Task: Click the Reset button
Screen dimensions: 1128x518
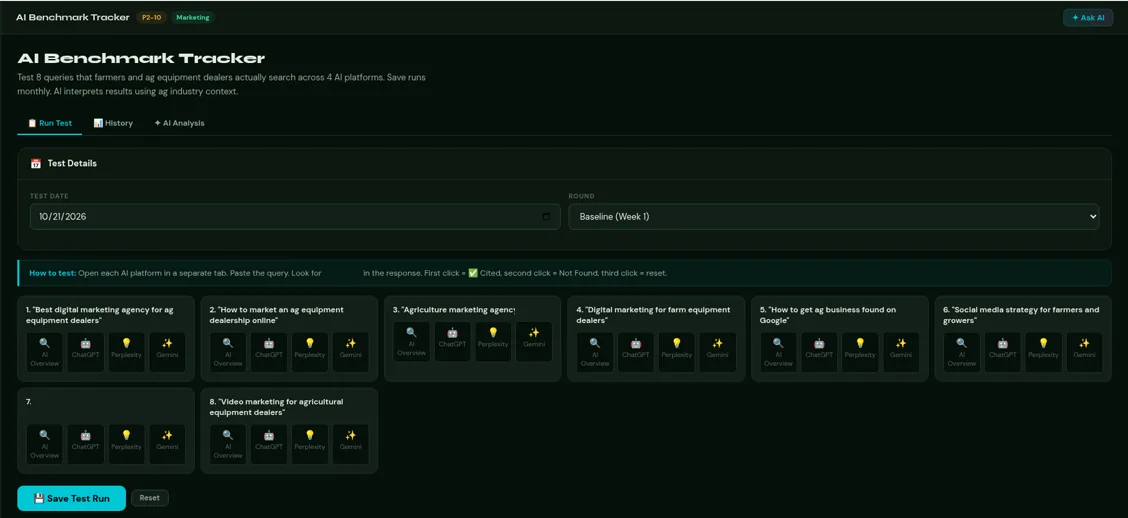Action: (x=150, y=498)
